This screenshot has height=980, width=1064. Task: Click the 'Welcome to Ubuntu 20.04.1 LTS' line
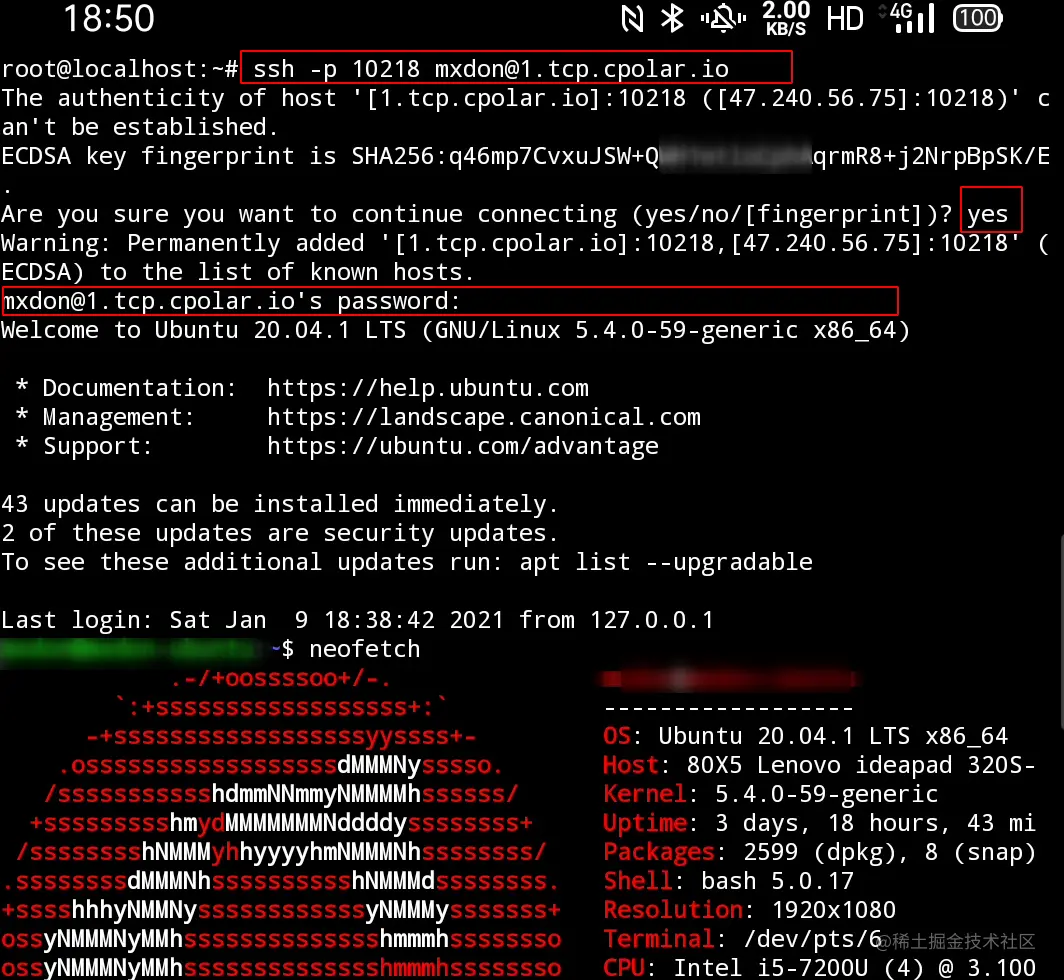point(455,330)
